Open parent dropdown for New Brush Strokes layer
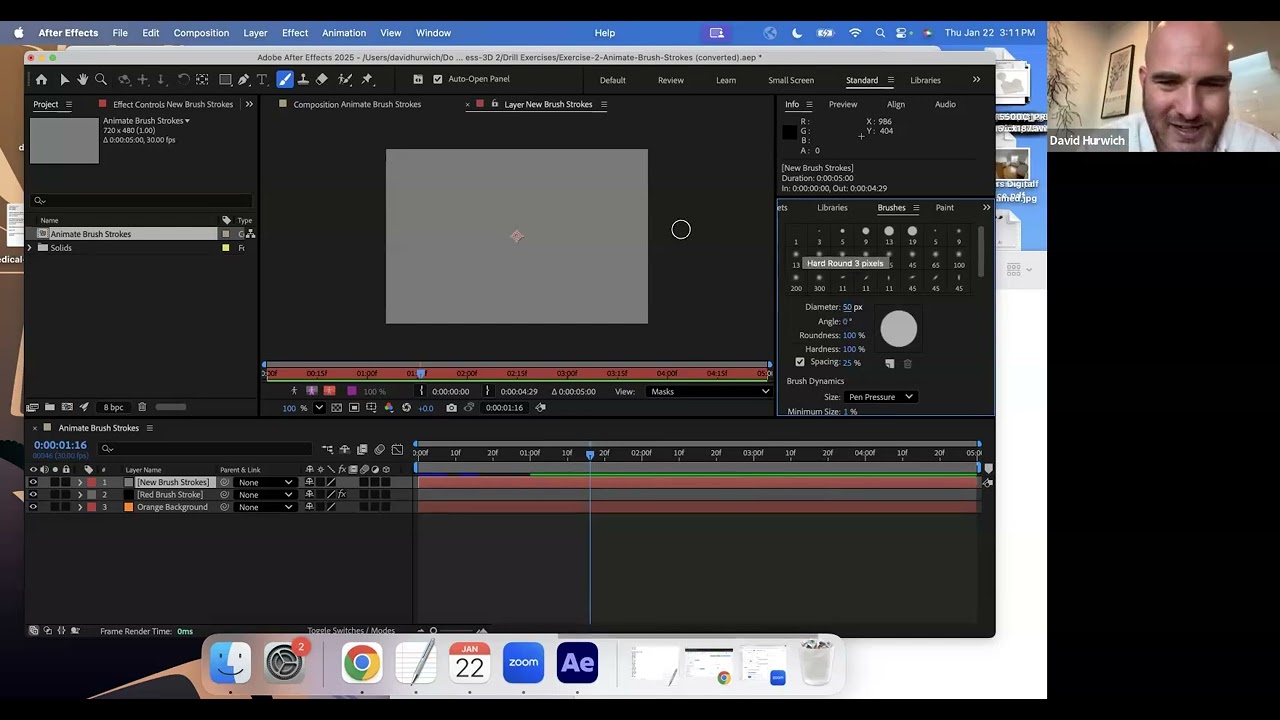This screenshot has height=720, width=1280. click(x=265, y=482)
